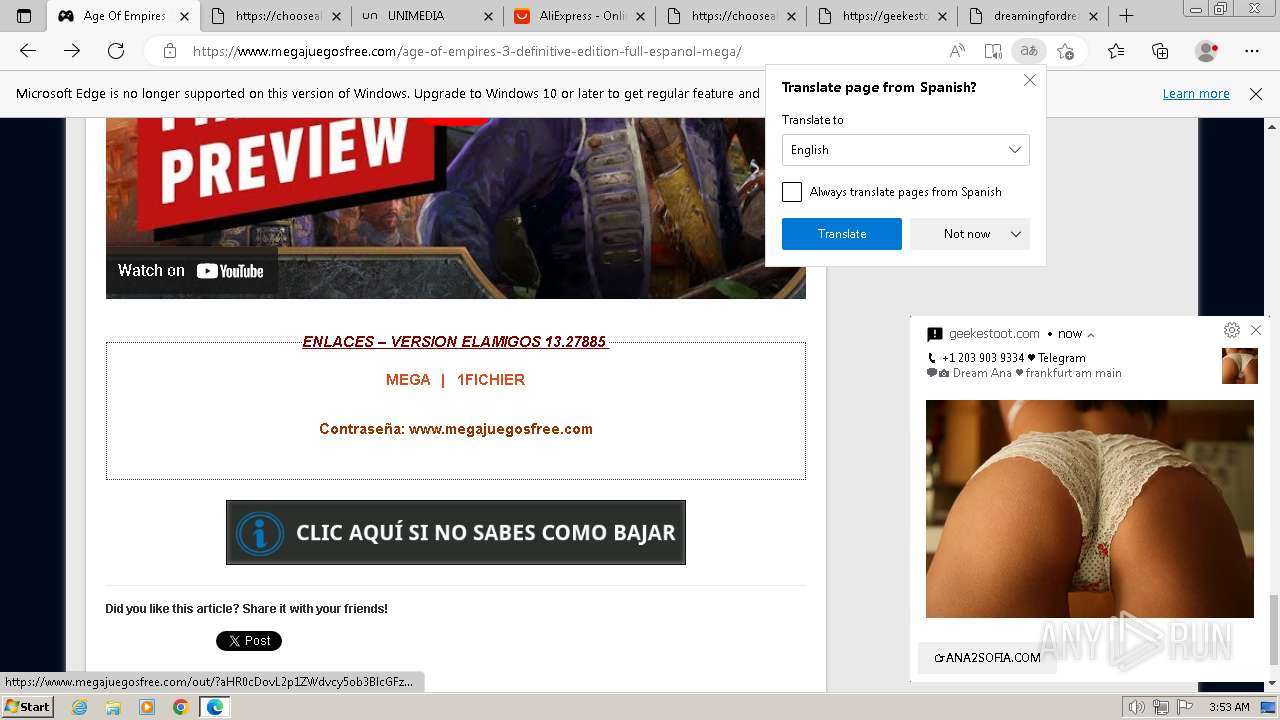Close the geekestoot.com notification
This screenshot has height=720, width=1280.
[x=1256, y=330]
